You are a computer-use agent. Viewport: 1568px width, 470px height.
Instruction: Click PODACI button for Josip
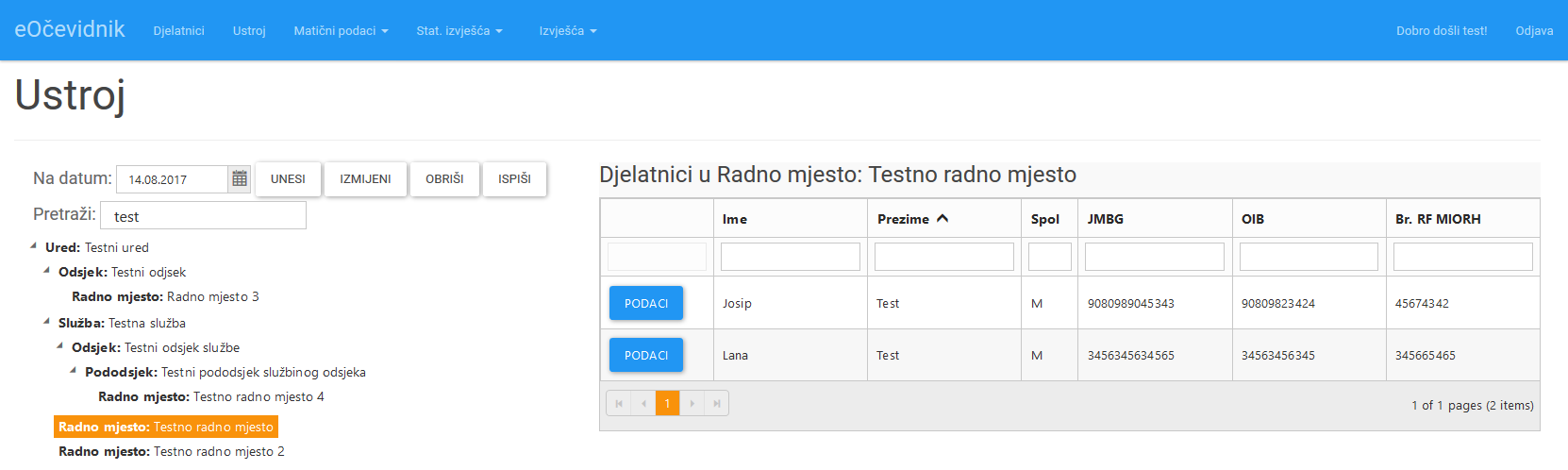coord(646,303)
